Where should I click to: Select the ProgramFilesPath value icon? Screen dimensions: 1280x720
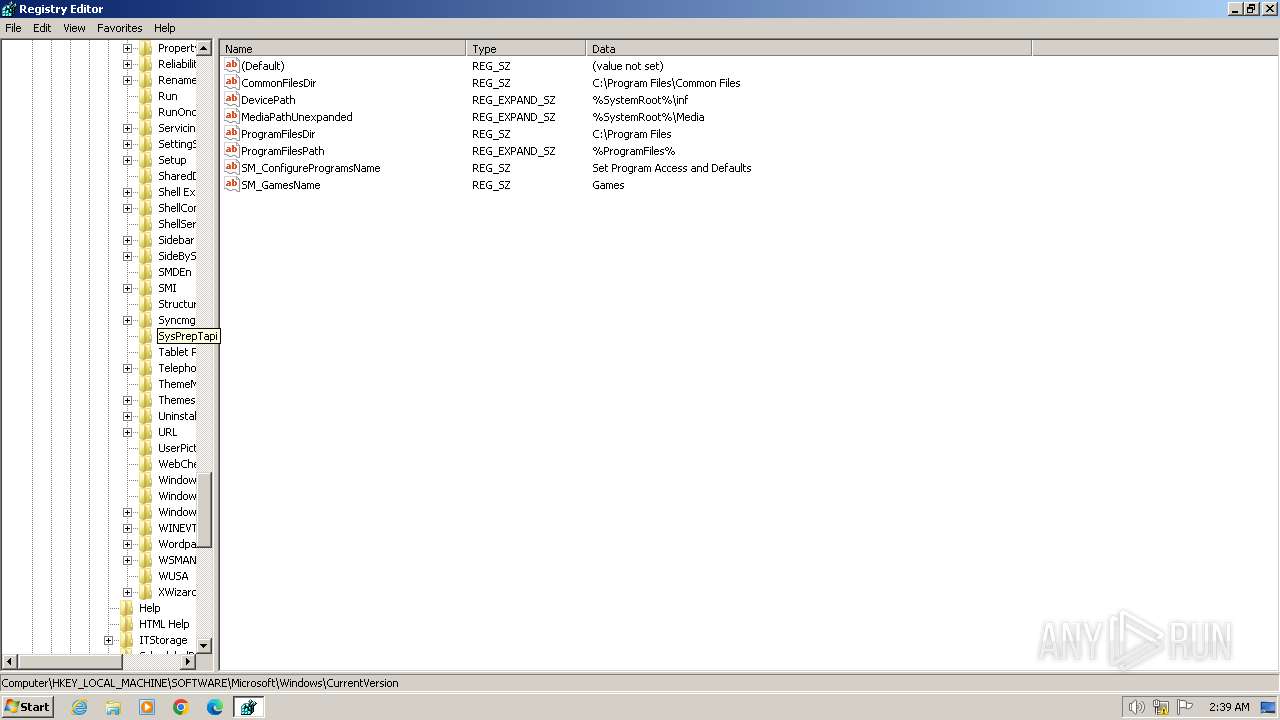(x=232, y=151)
